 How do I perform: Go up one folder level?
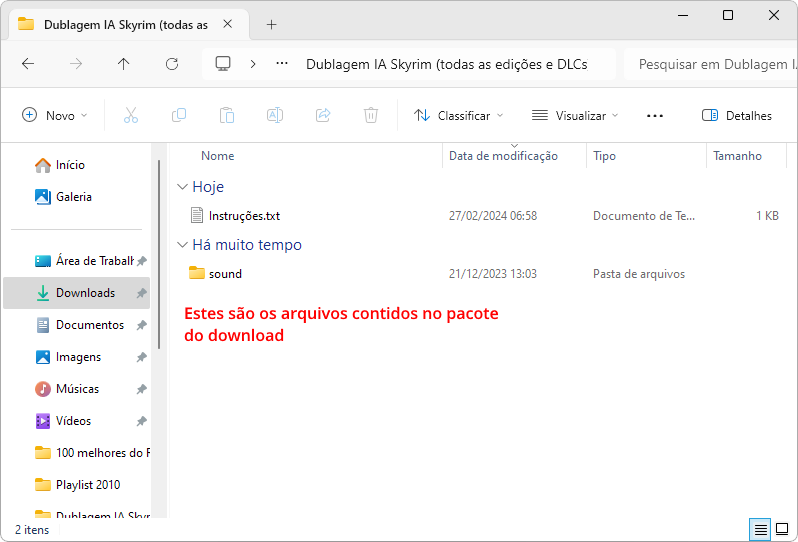(124, 64)
